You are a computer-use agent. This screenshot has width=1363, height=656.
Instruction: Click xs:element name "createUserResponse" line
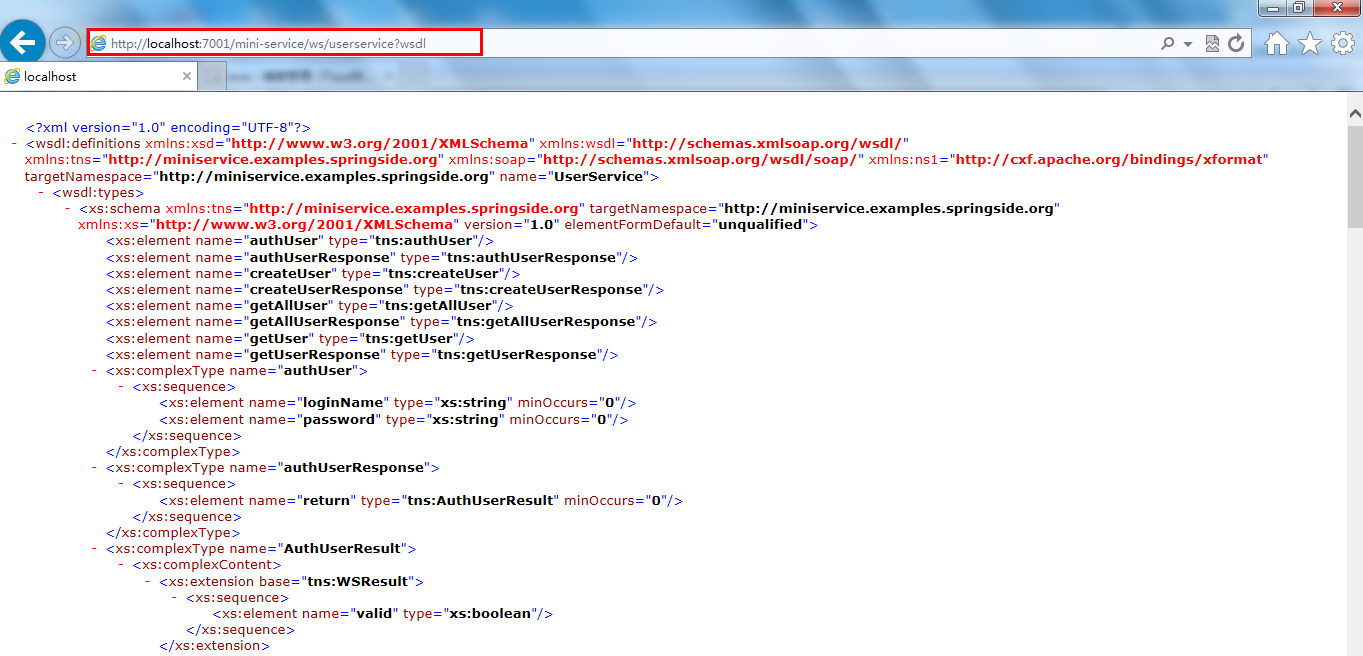pos(385,289)
